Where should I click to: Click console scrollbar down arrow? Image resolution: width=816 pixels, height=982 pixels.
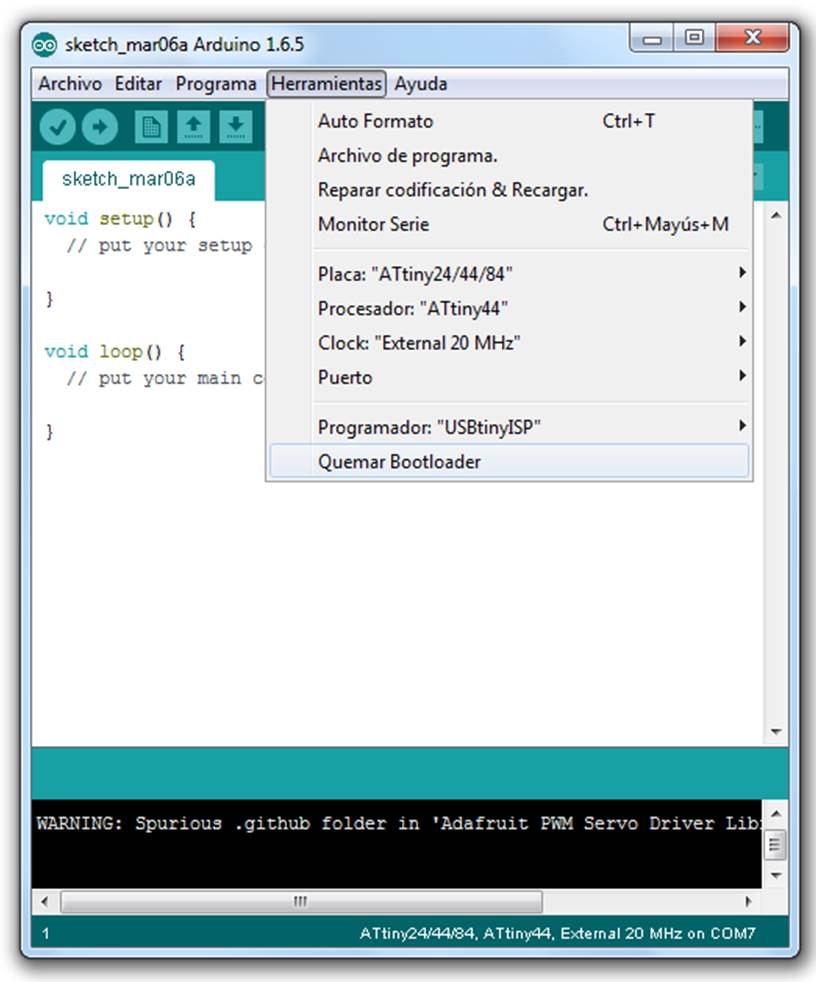(776, 875)
